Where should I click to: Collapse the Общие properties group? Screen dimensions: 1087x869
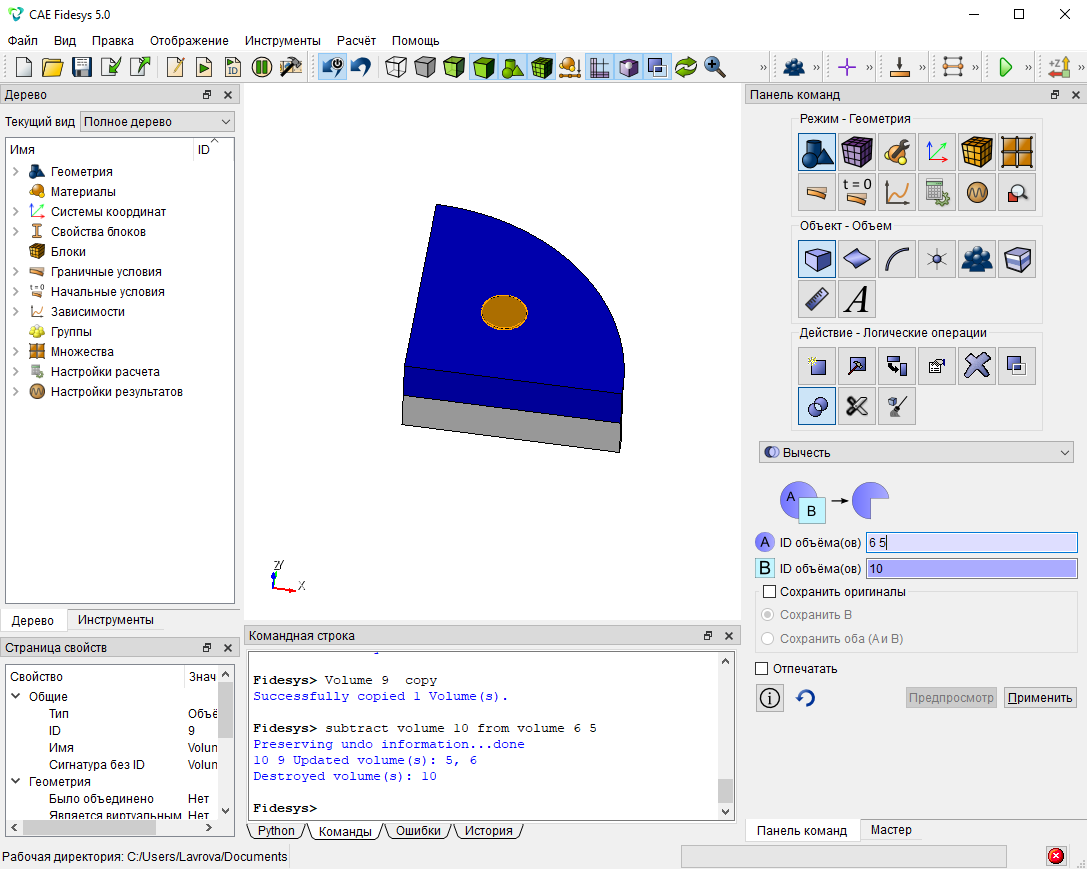tap(15, 696)
